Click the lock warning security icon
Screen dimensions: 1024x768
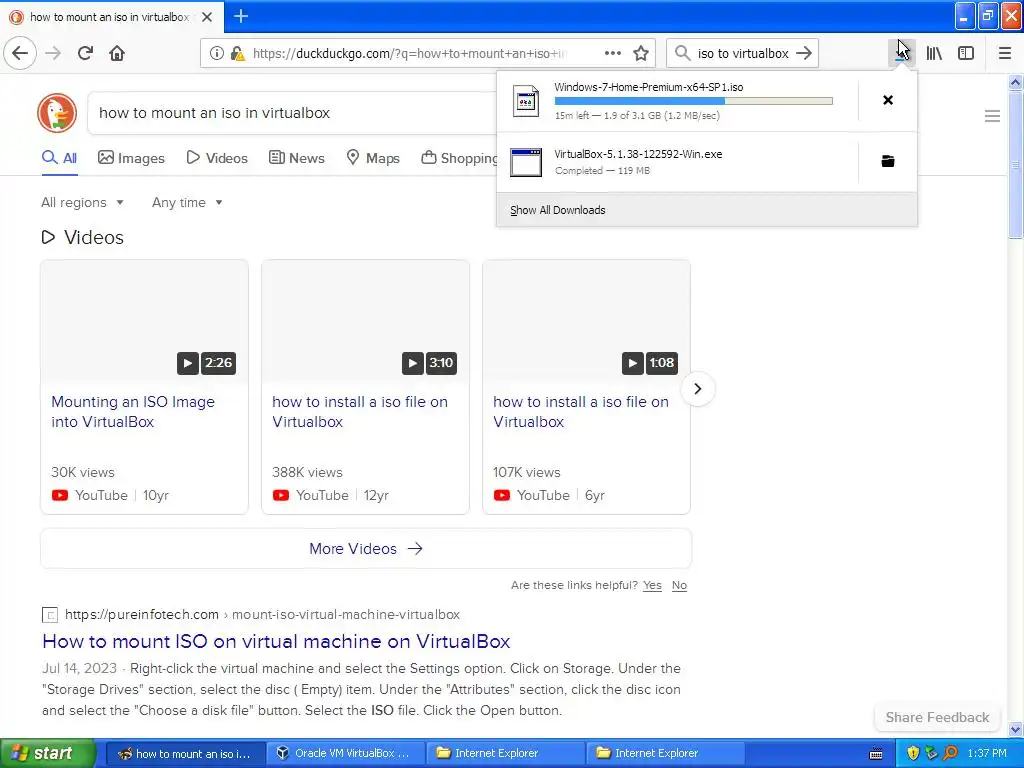(x=238, y=53)
